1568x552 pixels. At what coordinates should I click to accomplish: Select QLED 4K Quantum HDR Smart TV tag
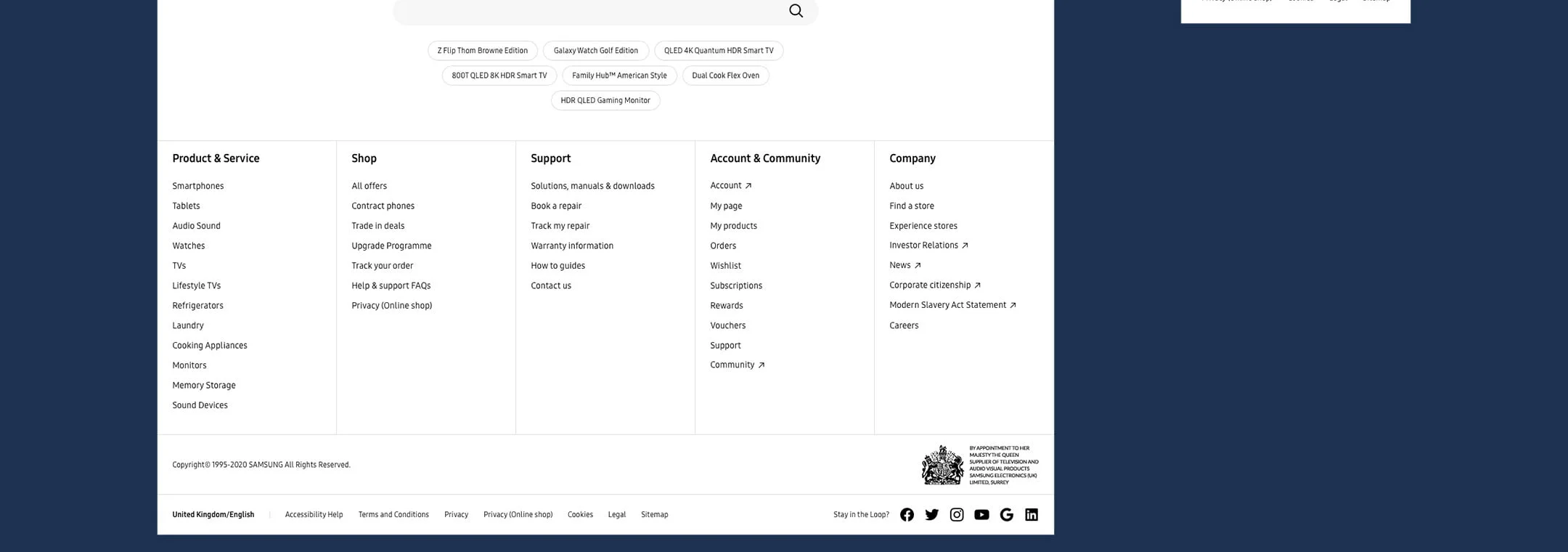click(x=719, y=51)
